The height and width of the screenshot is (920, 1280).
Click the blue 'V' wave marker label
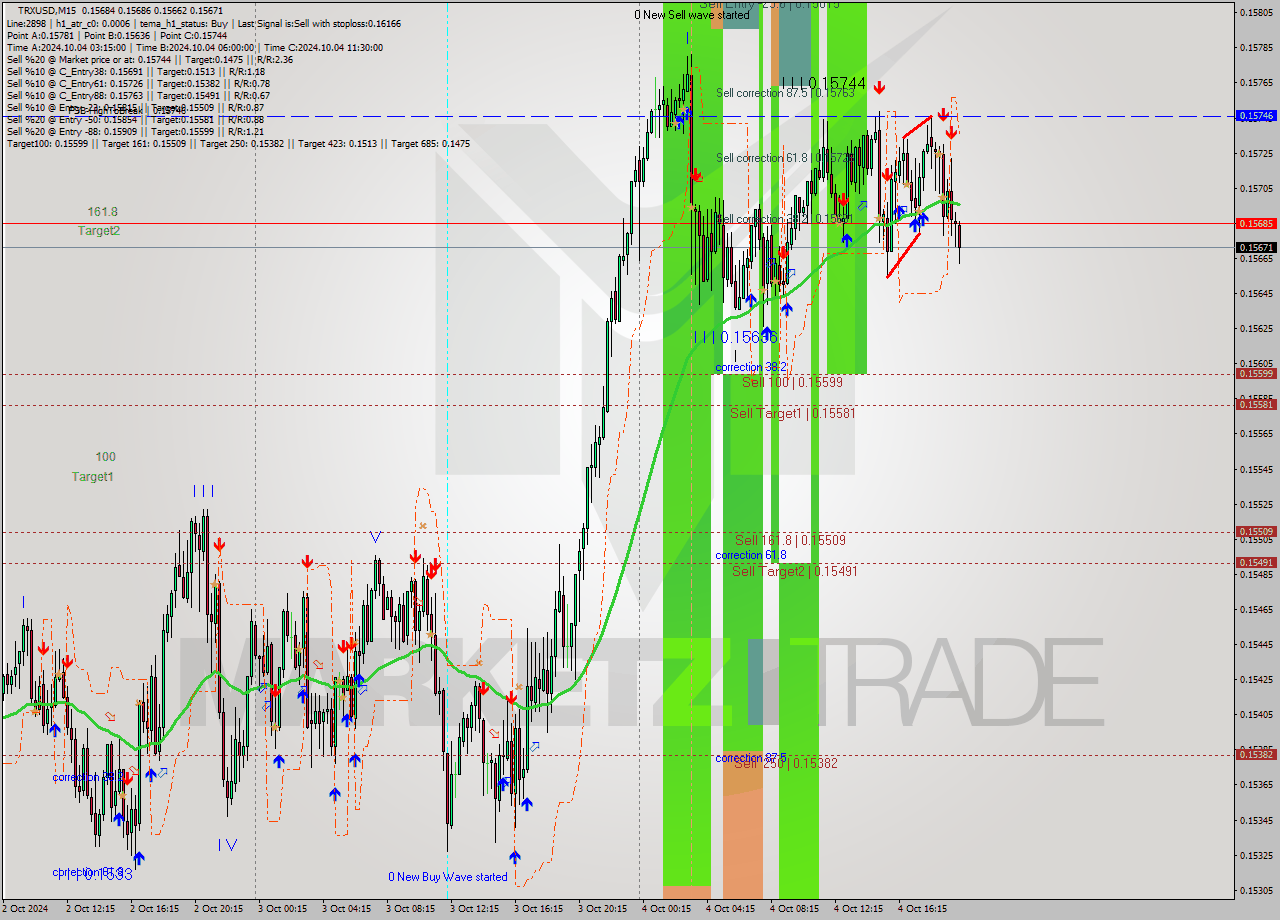tap(375, 537)
